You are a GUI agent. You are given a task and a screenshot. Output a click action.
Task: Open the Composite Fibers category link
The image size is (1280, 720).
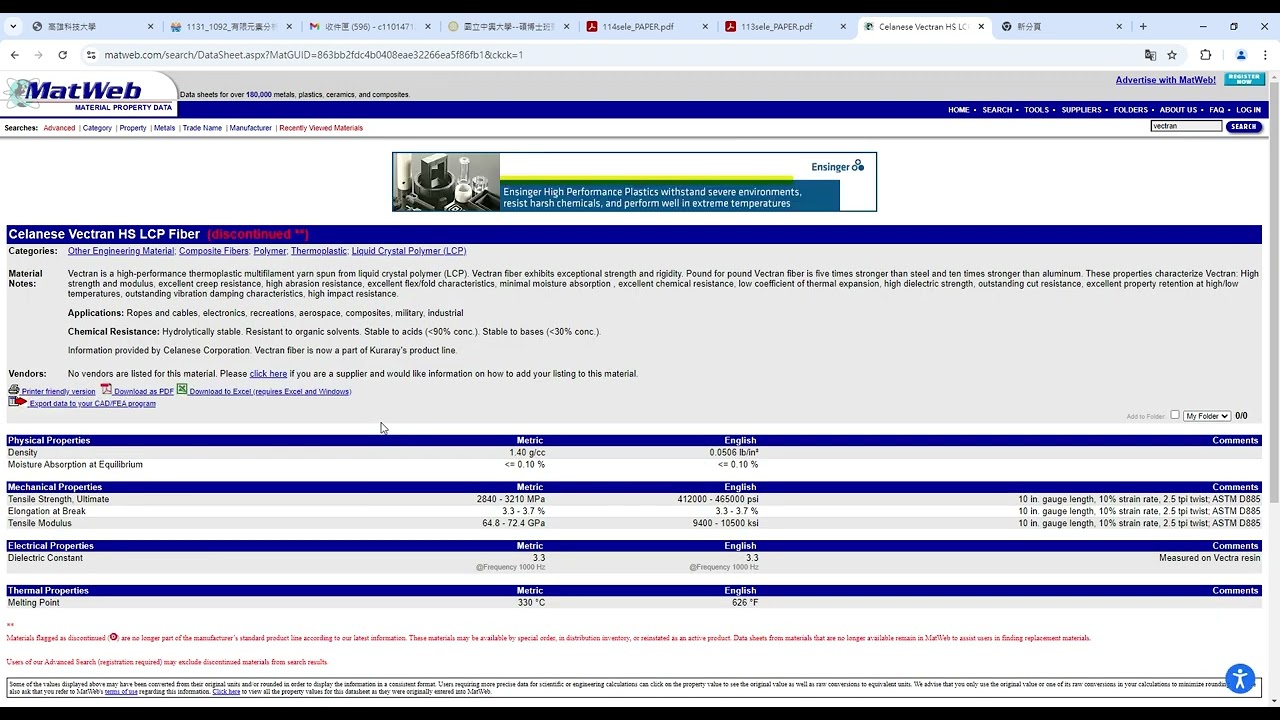214,251
